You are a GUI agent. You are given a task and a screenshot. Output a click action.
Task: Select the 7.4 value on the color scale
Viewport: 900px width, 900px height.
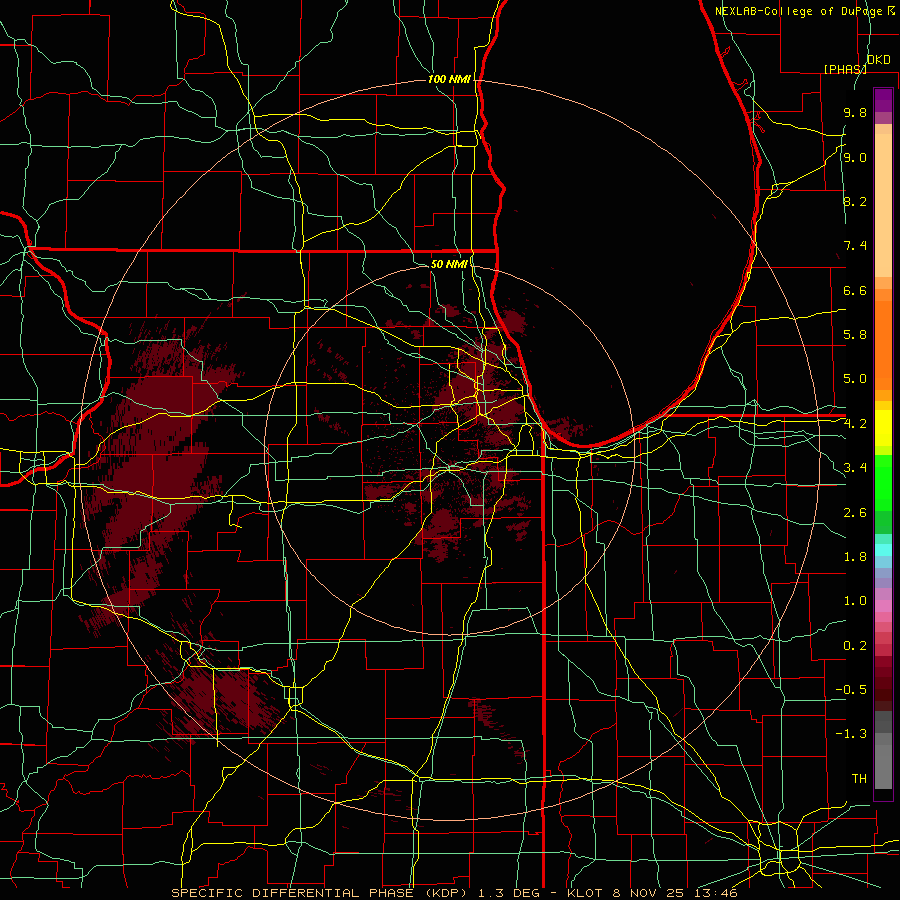855,246
